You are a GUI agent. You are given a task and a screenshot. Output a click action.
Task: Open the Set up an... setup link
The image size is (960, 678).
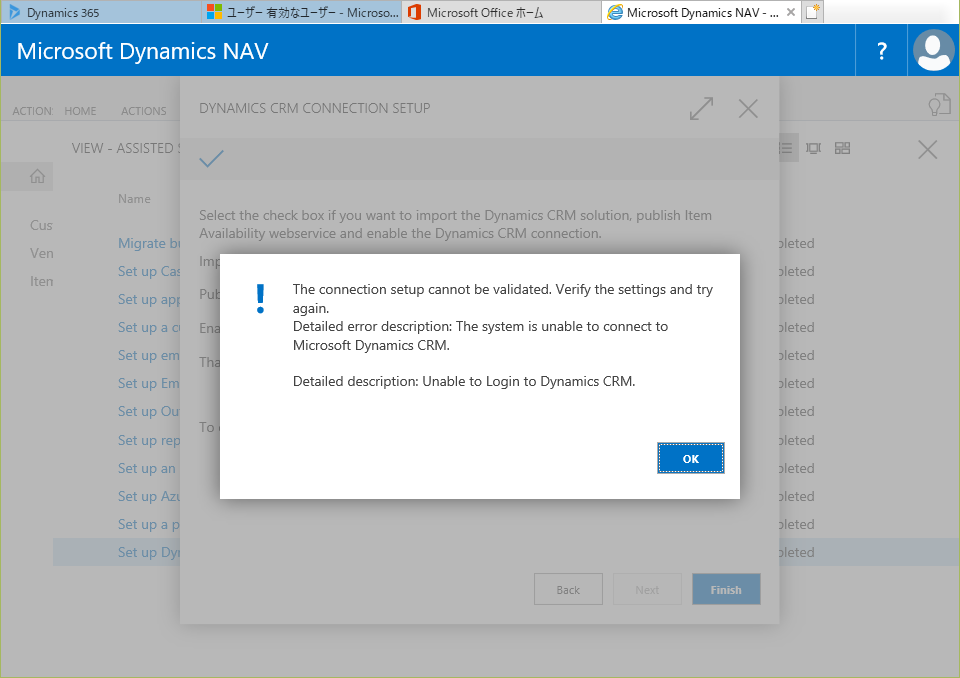(x=147, y=469)
